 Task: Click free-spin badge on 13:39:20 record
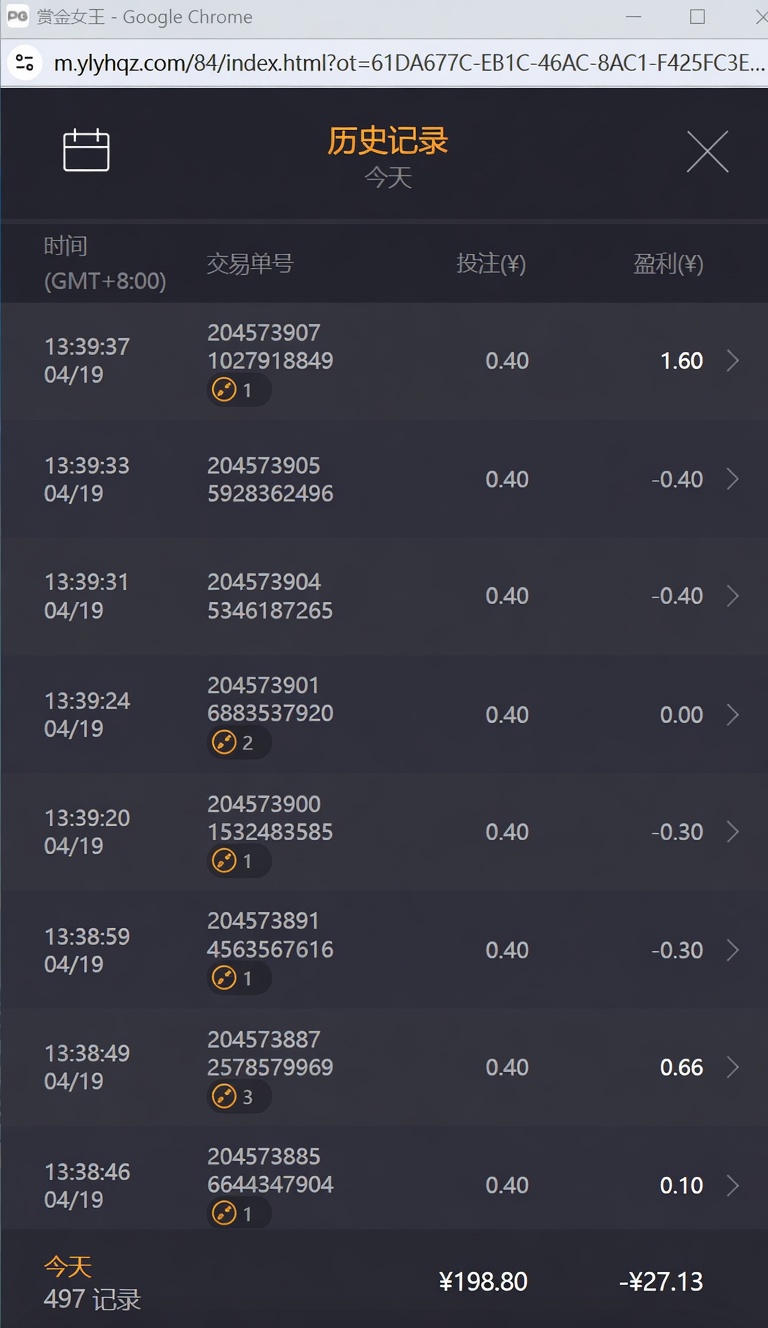[x=239, y=861]
